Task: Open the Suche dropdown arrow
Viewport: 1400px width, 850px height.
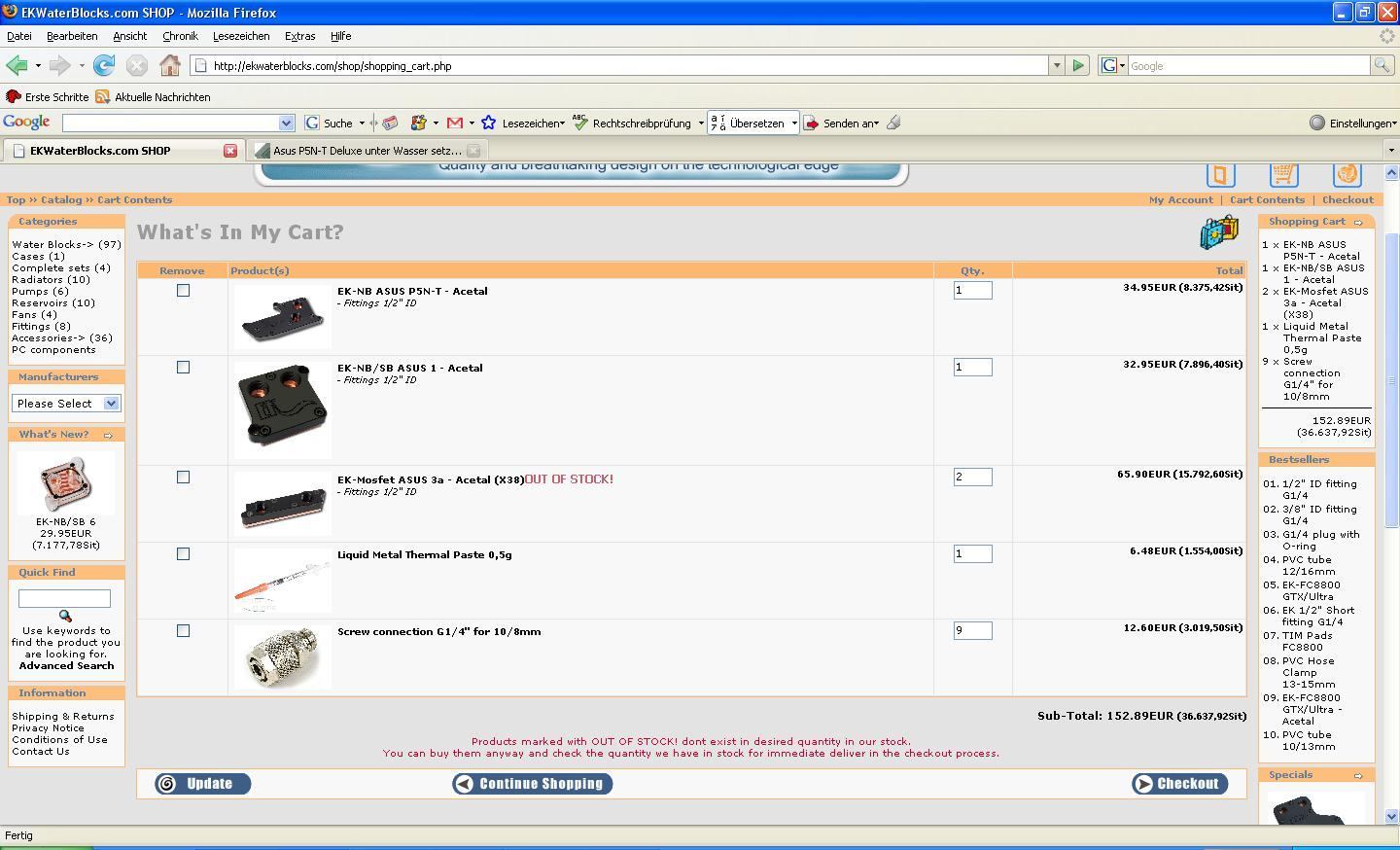Action: point(362,124)
